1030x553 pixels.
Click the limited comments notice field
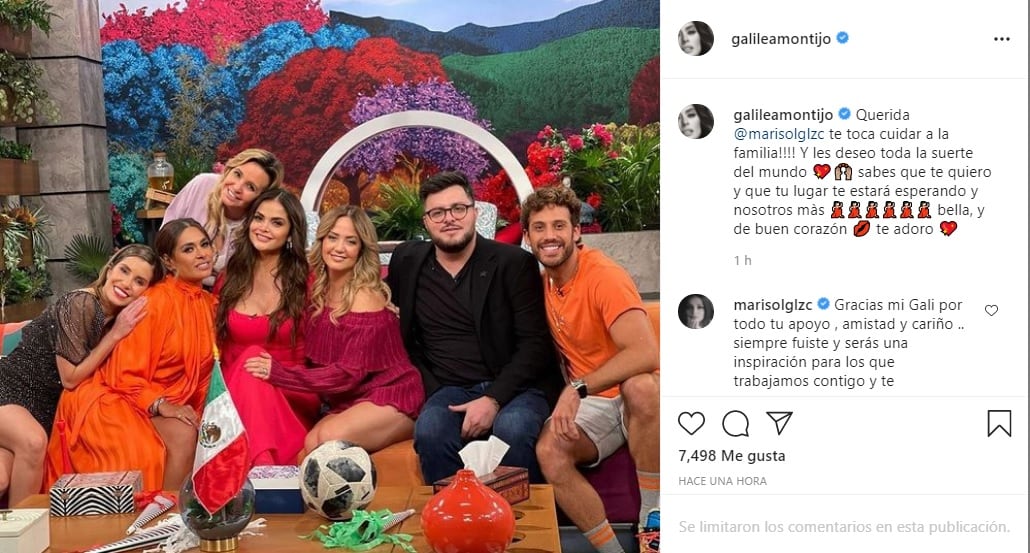845,527
